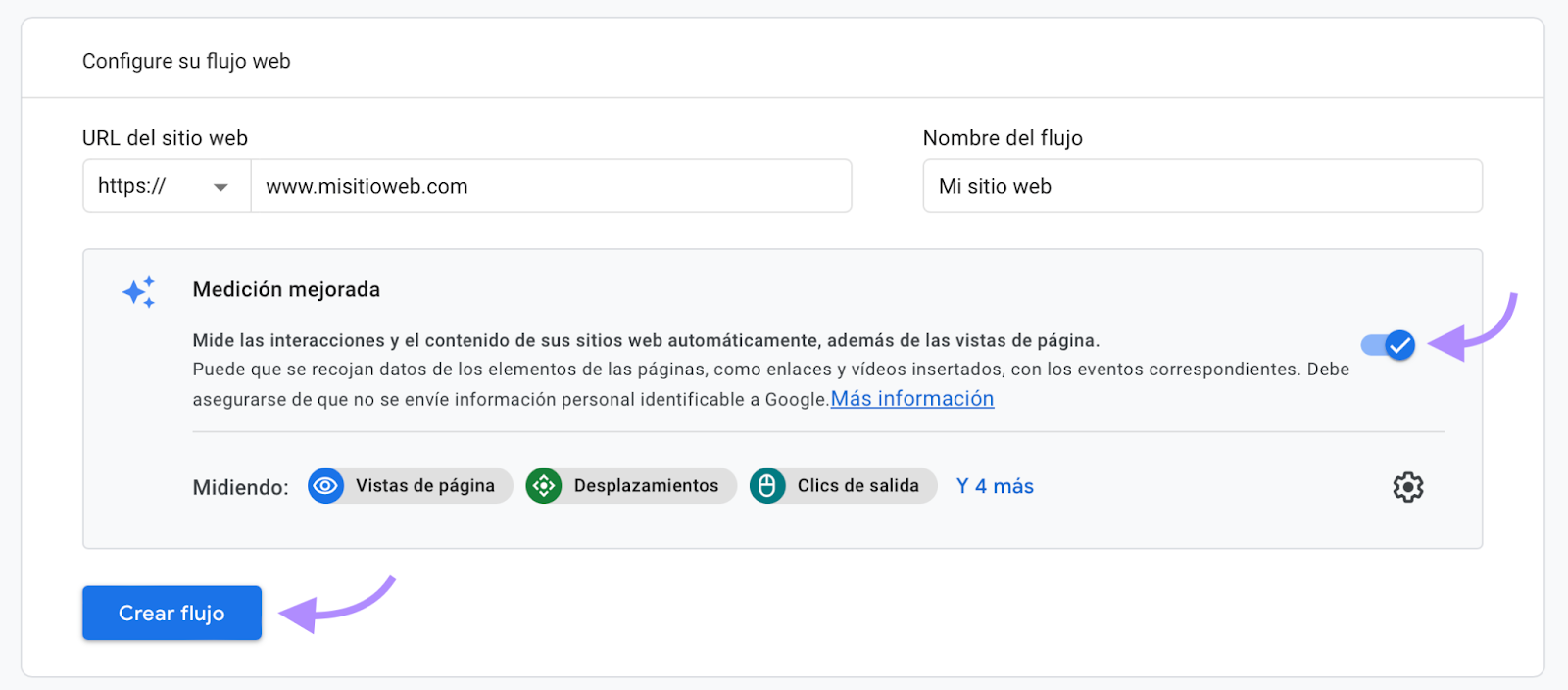Open the Más información link
This screenshot has width=1568, height=690.
[x=912, y=399]
